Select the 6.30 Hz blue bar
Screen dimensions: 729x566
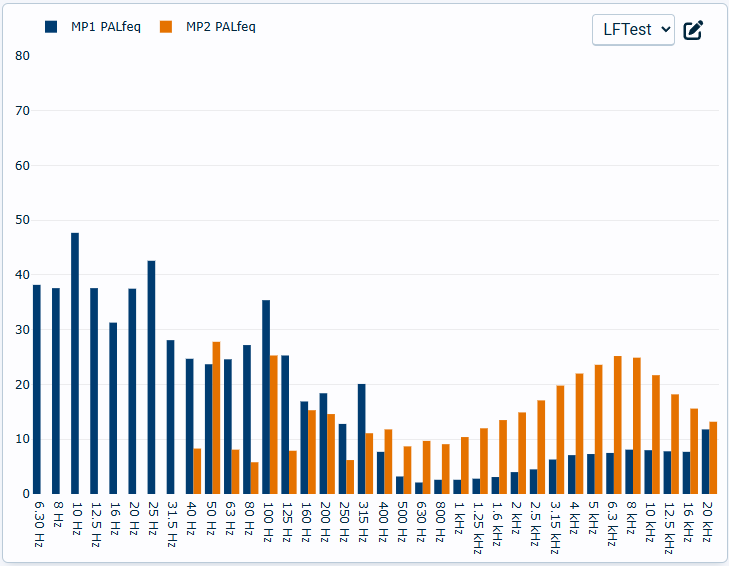coord(37,389)
